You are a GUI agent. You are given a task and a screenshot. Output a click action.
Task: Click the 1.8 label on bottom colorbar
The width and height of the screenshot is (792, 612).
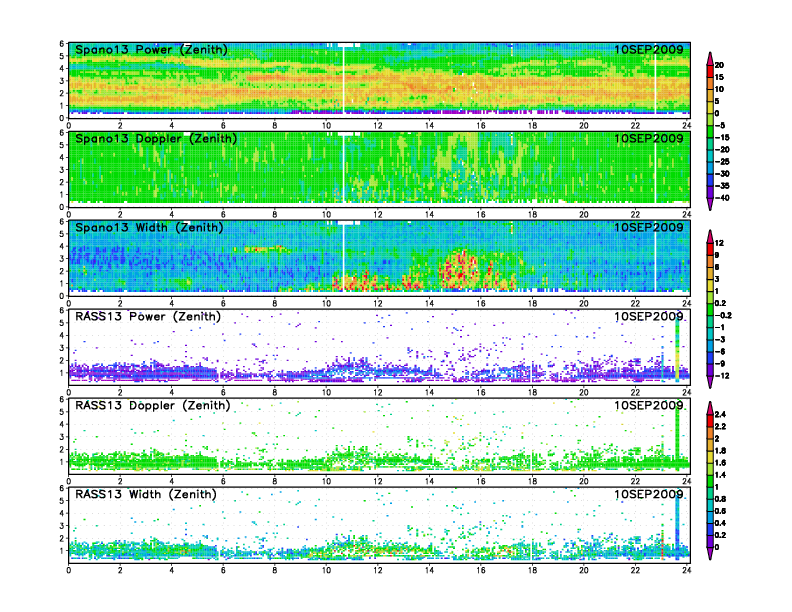720,451
